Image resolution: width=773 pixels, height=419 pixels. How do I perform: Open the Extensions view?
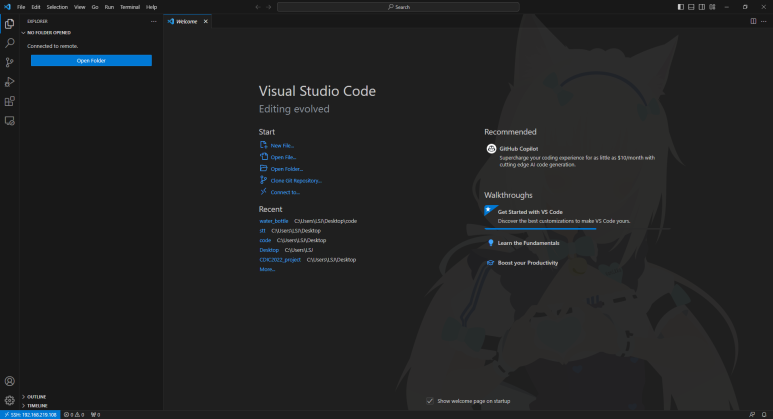(9, 101)
